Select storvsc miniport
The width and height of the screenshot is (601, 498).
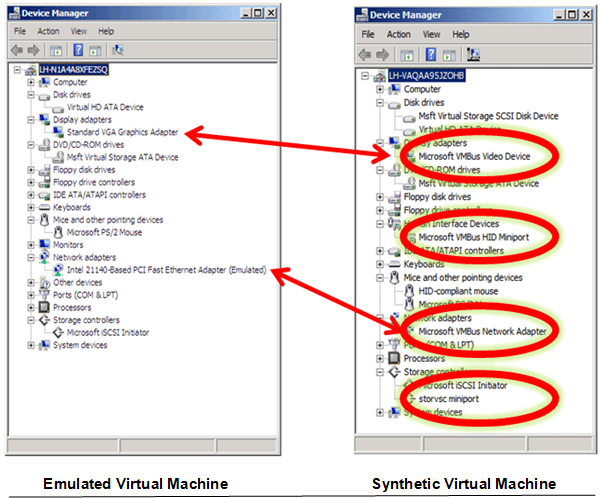(x=448, y=399)
